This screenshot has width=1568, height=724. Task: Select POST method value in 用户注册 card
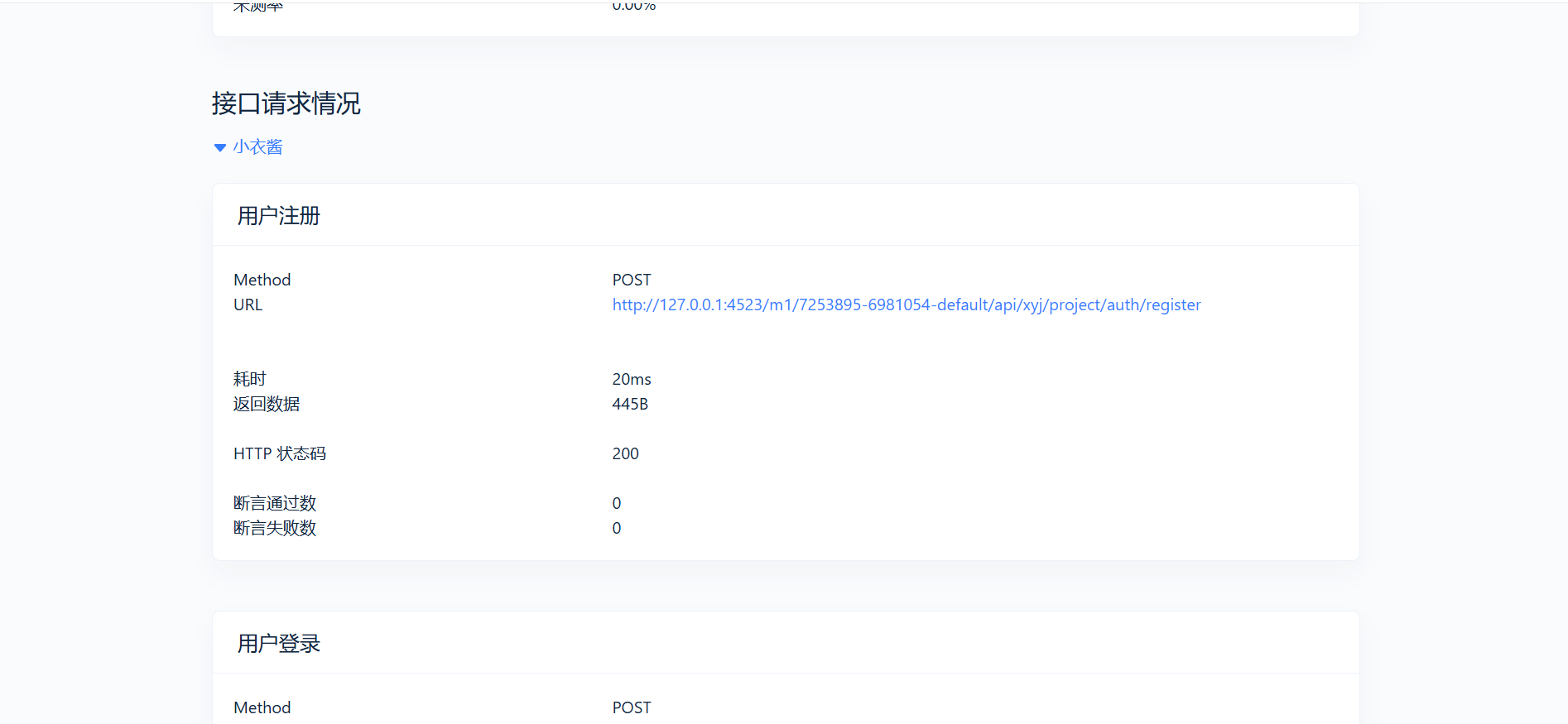coord(632,280)
